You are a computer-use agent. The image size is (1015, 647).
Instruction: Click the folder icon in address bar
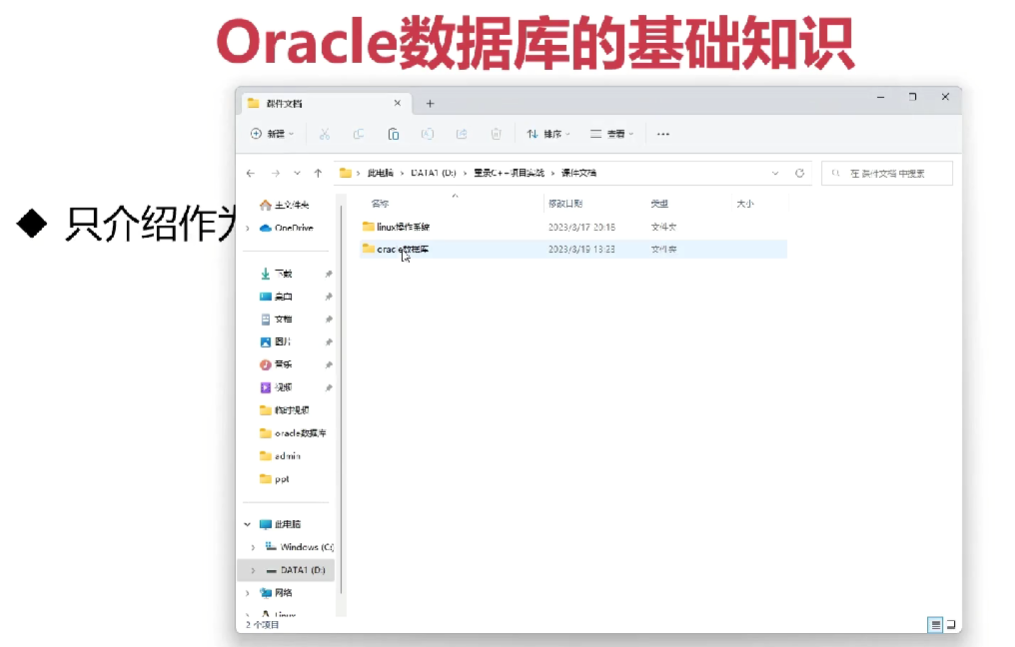click(346, 173)
